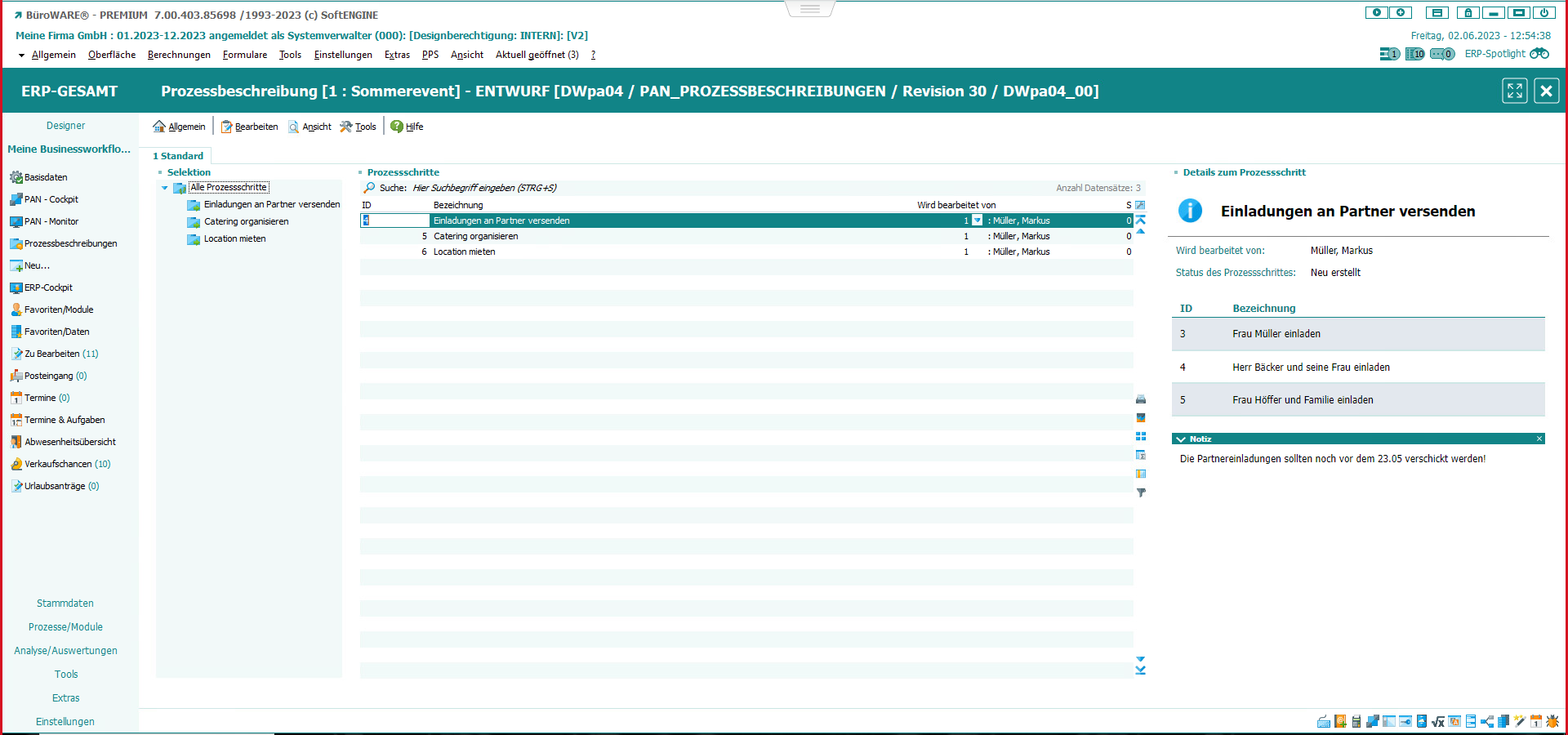Click the lock icon in the title bar
The image size is (1568, 735).
click(1468, 13)
